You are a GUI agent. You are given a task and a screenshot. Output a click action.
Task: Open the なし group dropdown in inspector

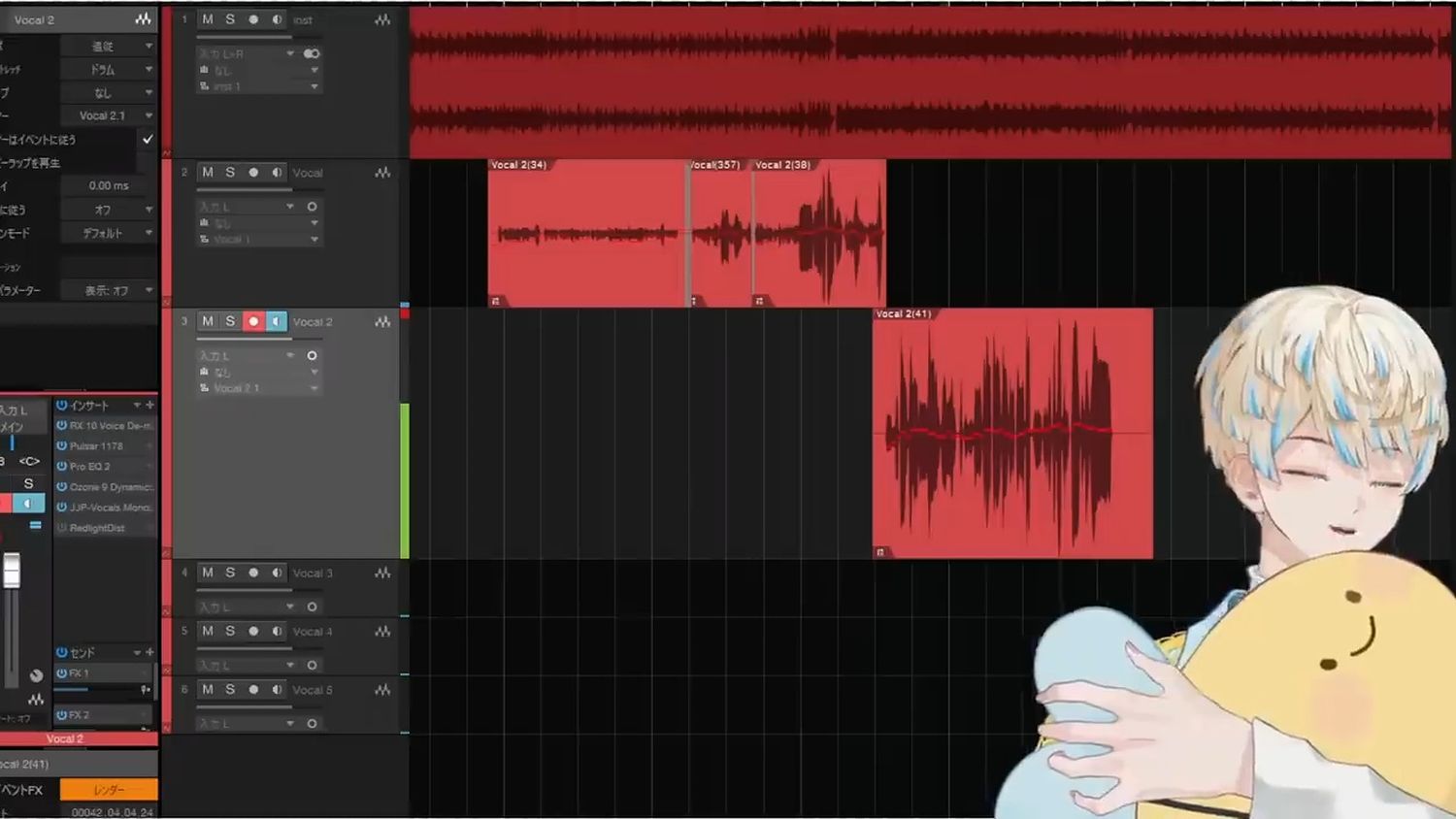tap(108, 92)
